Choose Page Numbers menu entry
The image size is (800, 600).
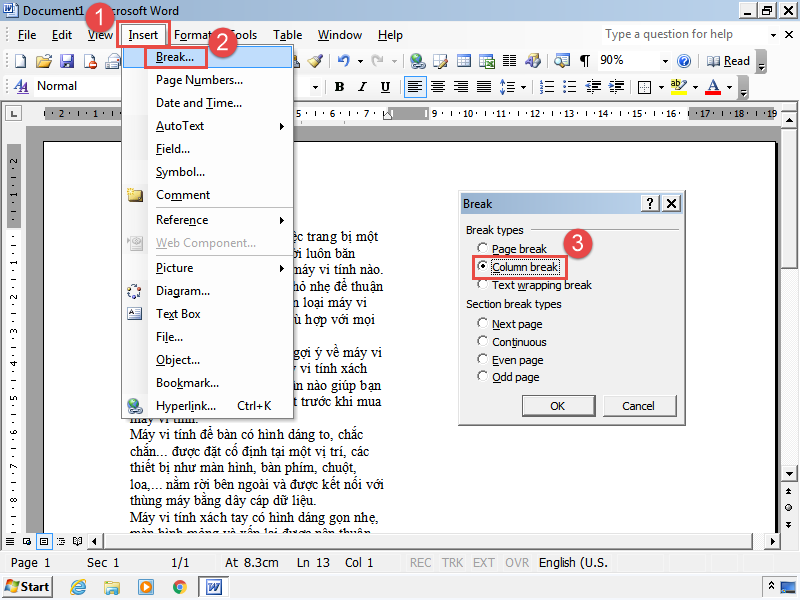(x=208, y=80)
